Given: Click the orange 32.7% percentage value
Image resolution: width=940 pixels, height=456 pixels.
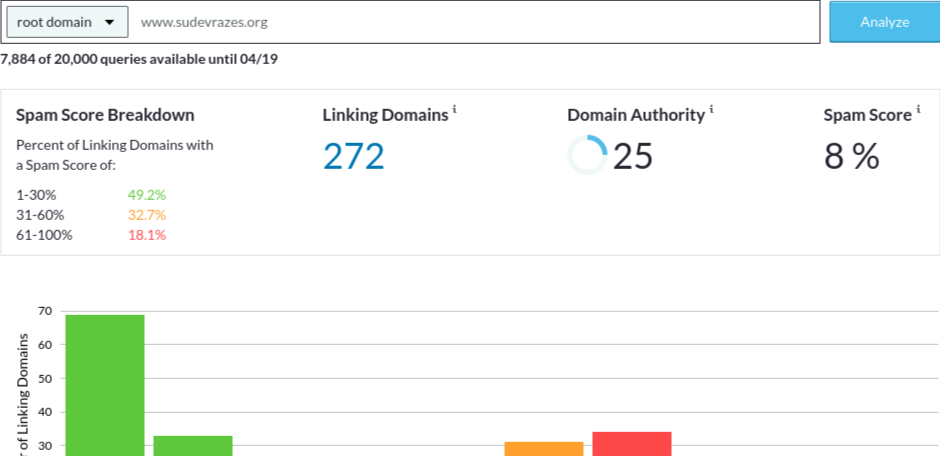Looking at the screenshot, I should (x=147, y=215).
